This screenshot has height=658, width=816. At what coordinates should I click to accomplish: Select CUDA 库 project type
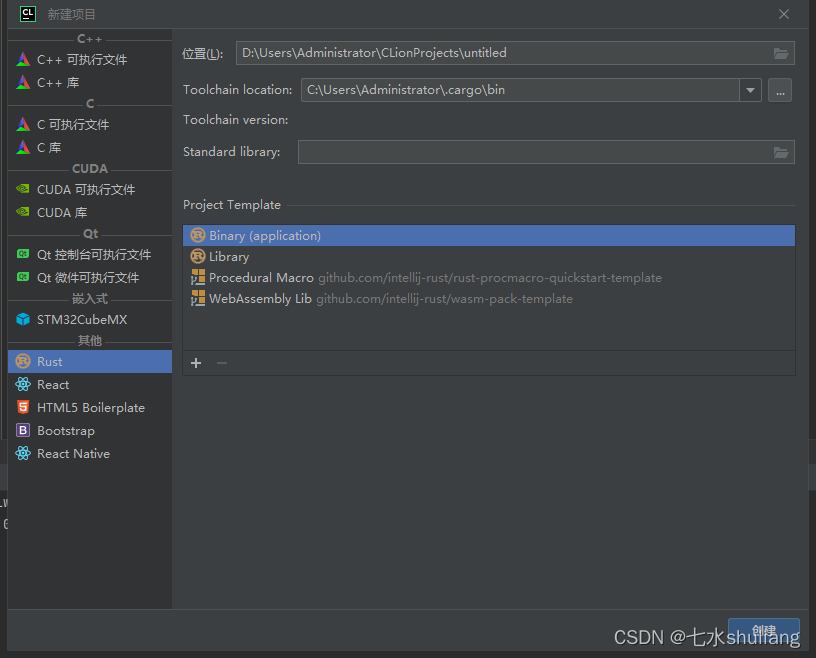pos(90,212)
